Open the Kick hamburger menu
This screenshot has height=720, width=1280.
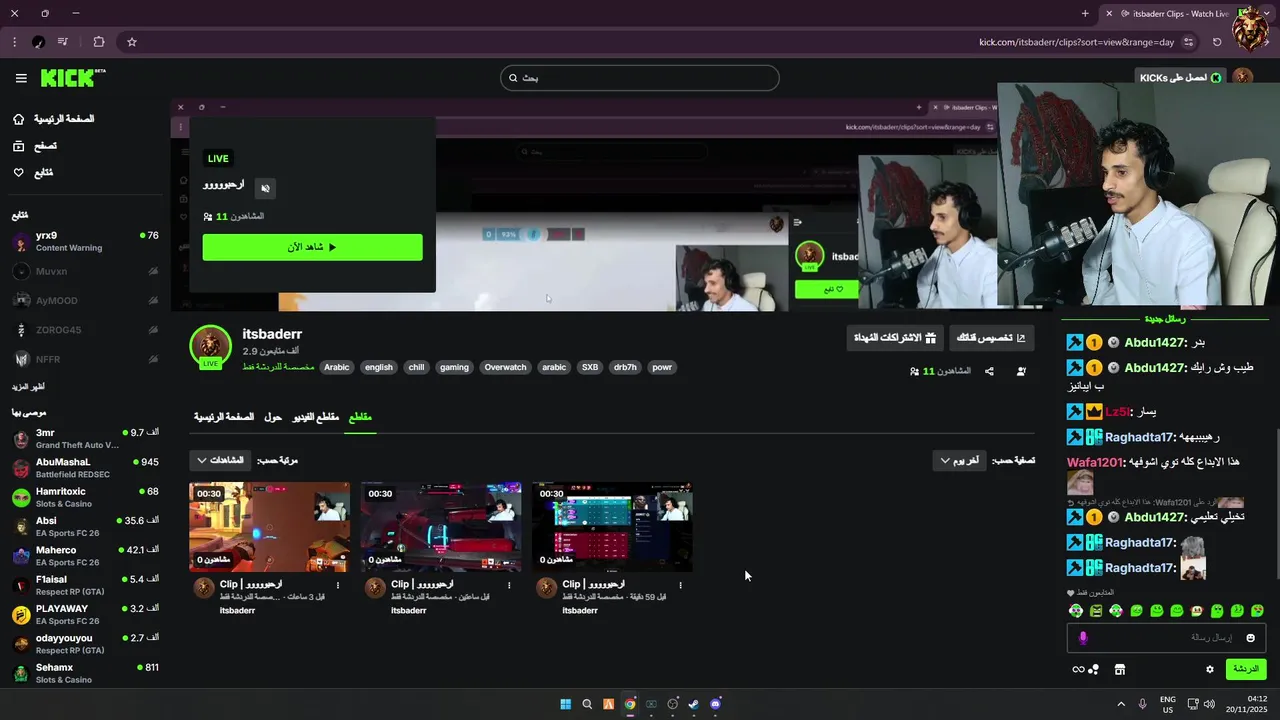(x=21, y=78)
